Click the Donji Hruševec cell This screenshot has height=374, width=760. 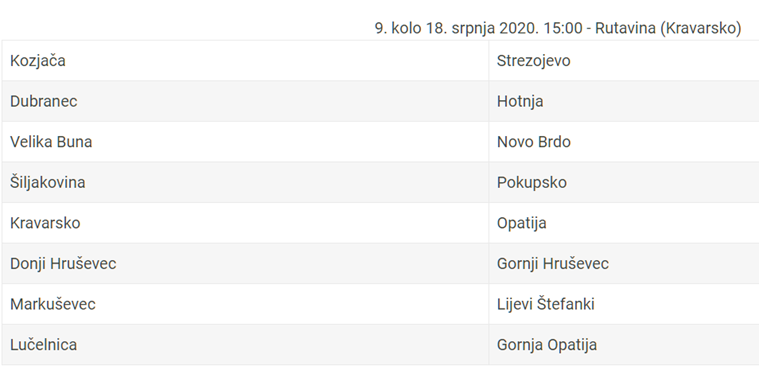245,264
